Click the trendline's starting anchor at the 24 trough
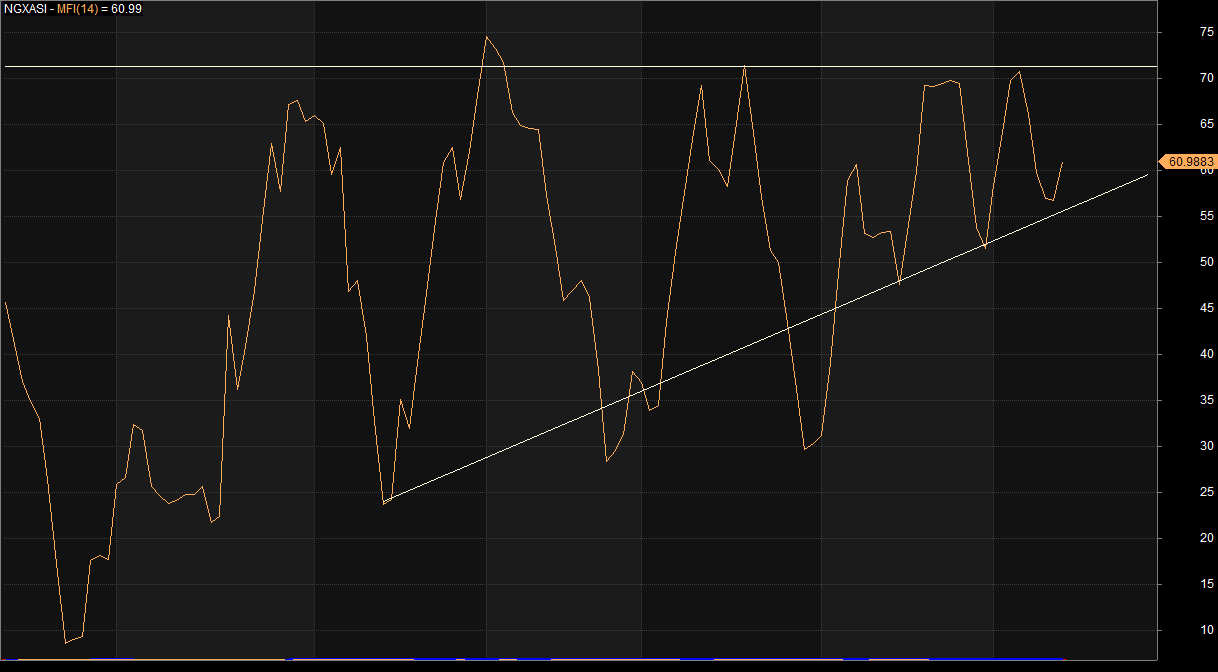Viewport: 1218px width, 672px height. 384,501
